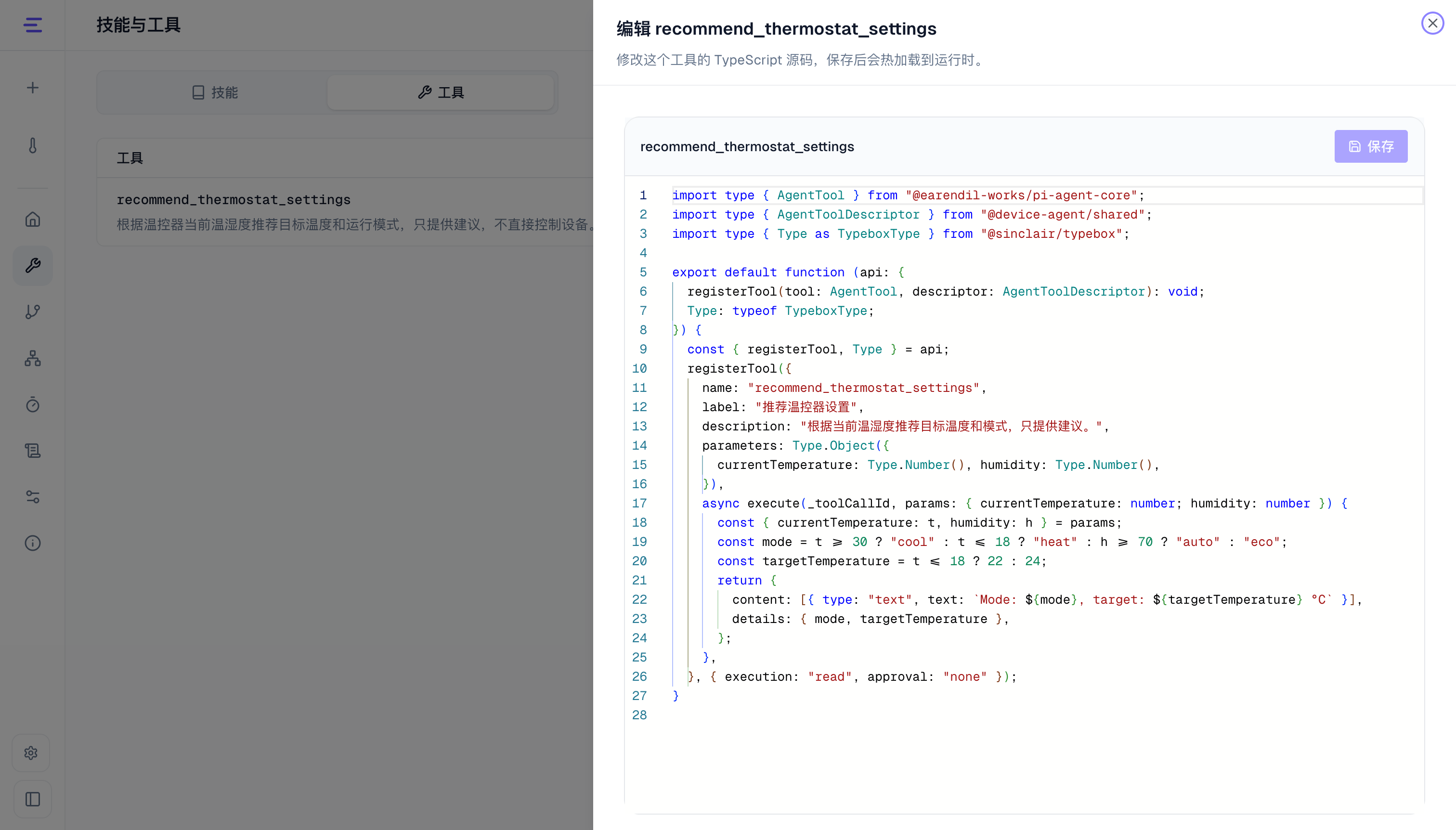Click approval "none" value on line 26
Image resolution: width=1456 pixels, height=830 pixels.
coord(964,676)
